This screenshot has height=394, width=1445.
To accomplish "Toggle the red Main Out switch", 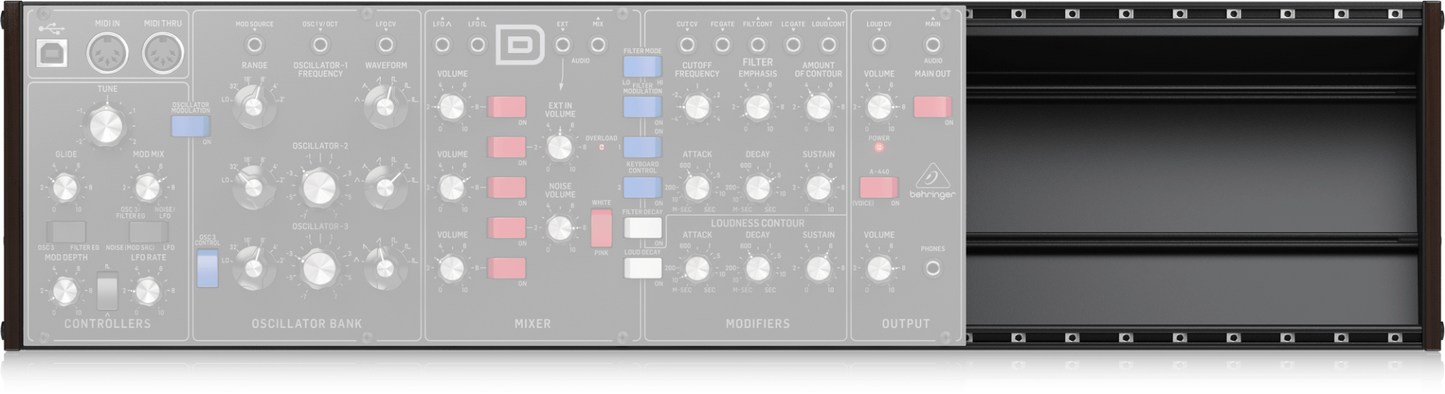I will coord(933,107).
